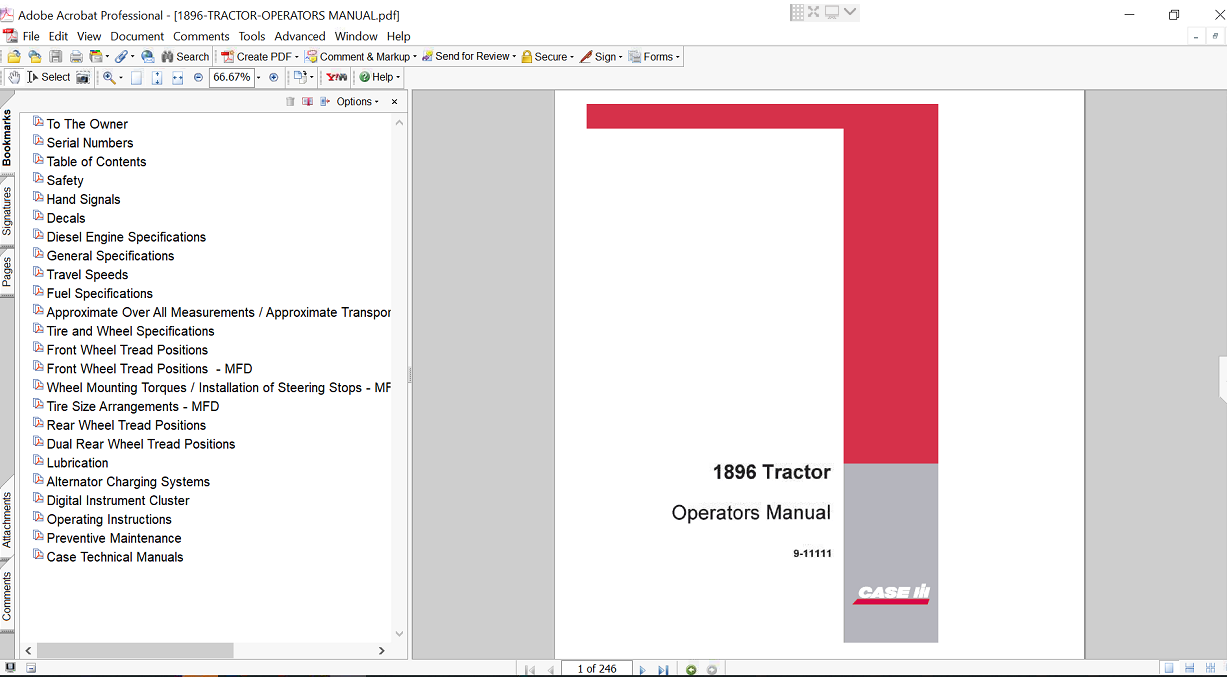1227x677 pixels.
Task: Click the Save disk icon
Action: pyautogui.click(x=56, y=57)
